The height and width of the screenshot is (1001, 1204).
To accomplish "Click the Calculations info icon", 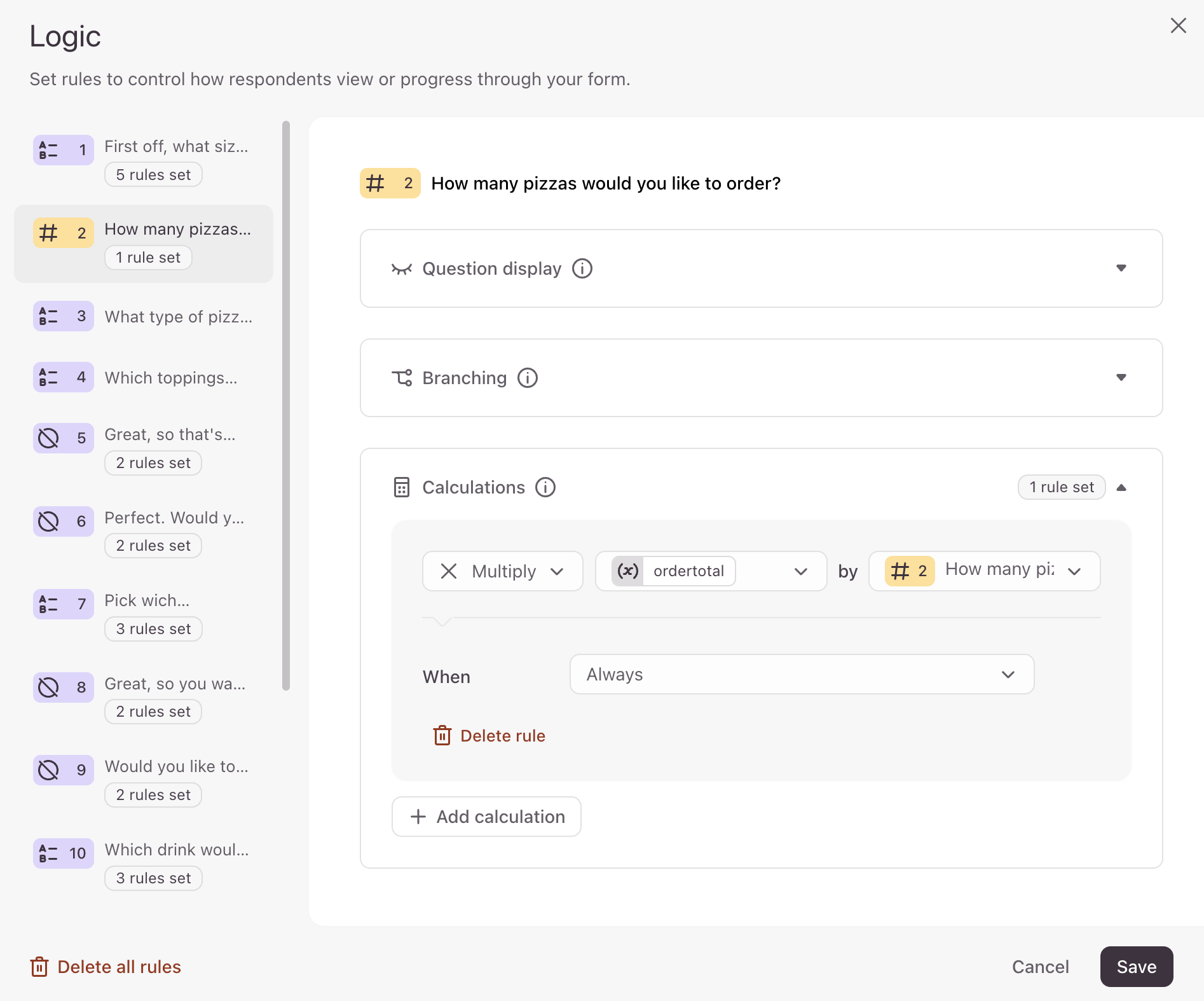I will click(x=545, y=487).
